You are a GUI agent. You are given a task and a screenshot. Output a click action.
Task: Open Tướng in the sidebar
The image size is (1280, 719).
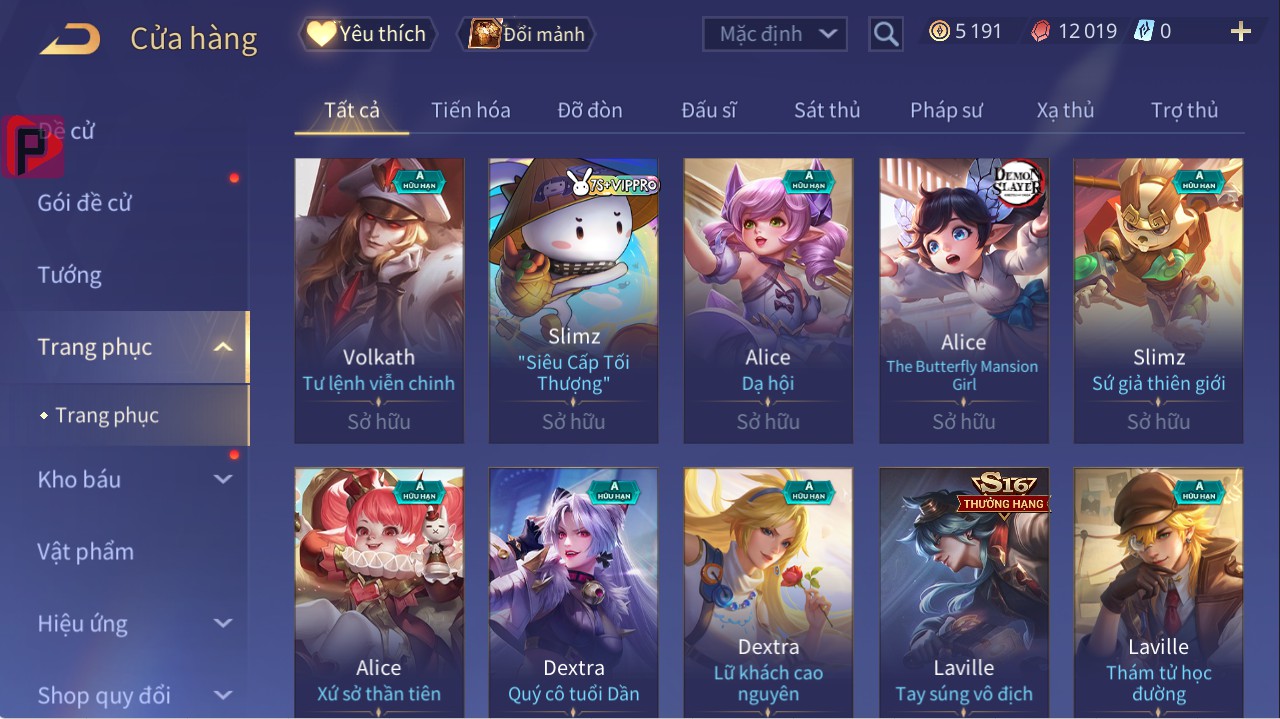70,275
